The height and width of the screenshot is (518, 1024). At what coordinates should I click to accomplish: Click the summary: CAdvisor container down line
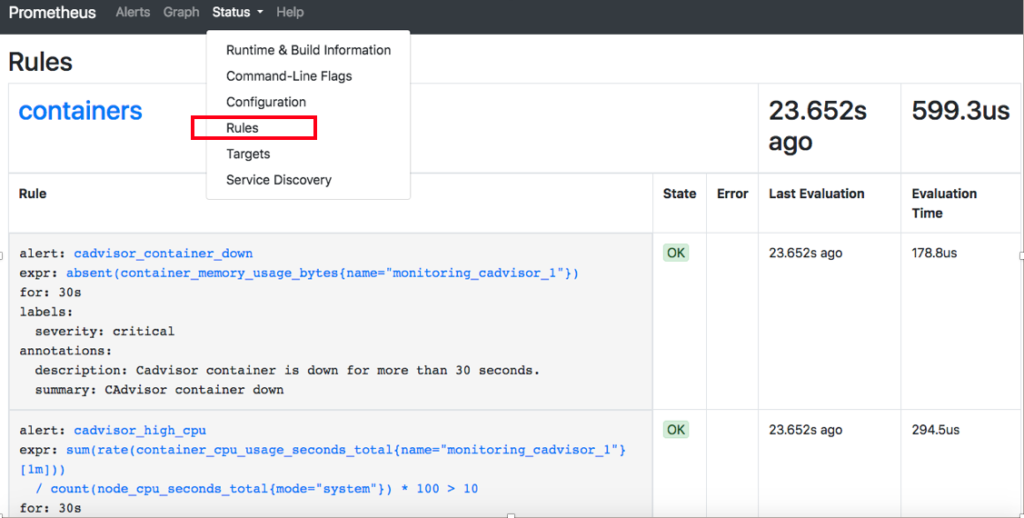pyautogui.click(x=159, y=390)
